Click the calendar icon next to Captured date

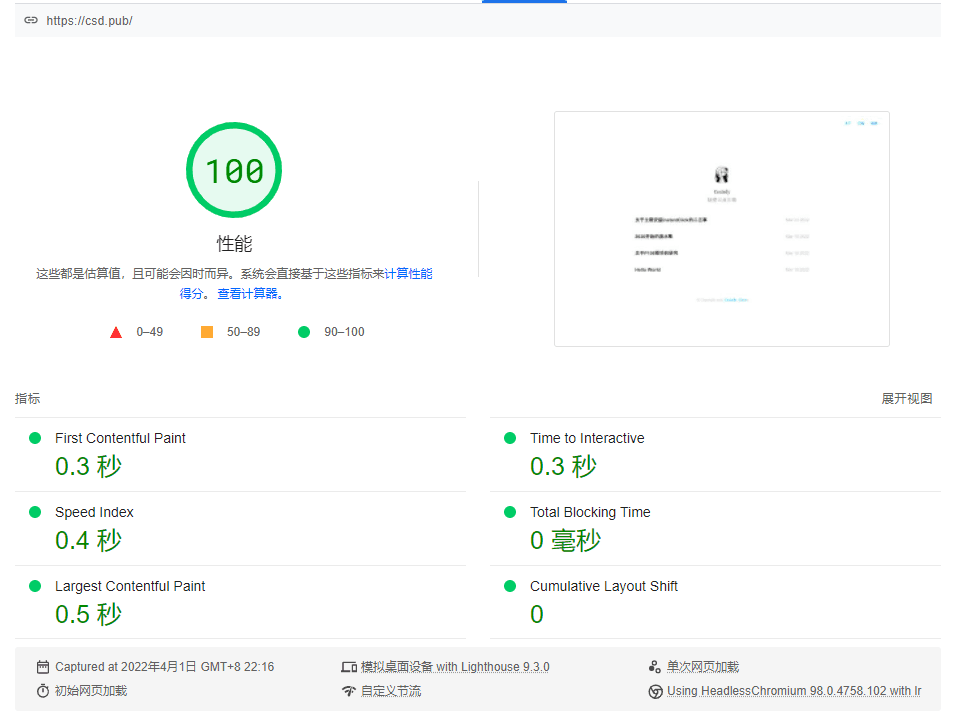[x=42, y=666]
